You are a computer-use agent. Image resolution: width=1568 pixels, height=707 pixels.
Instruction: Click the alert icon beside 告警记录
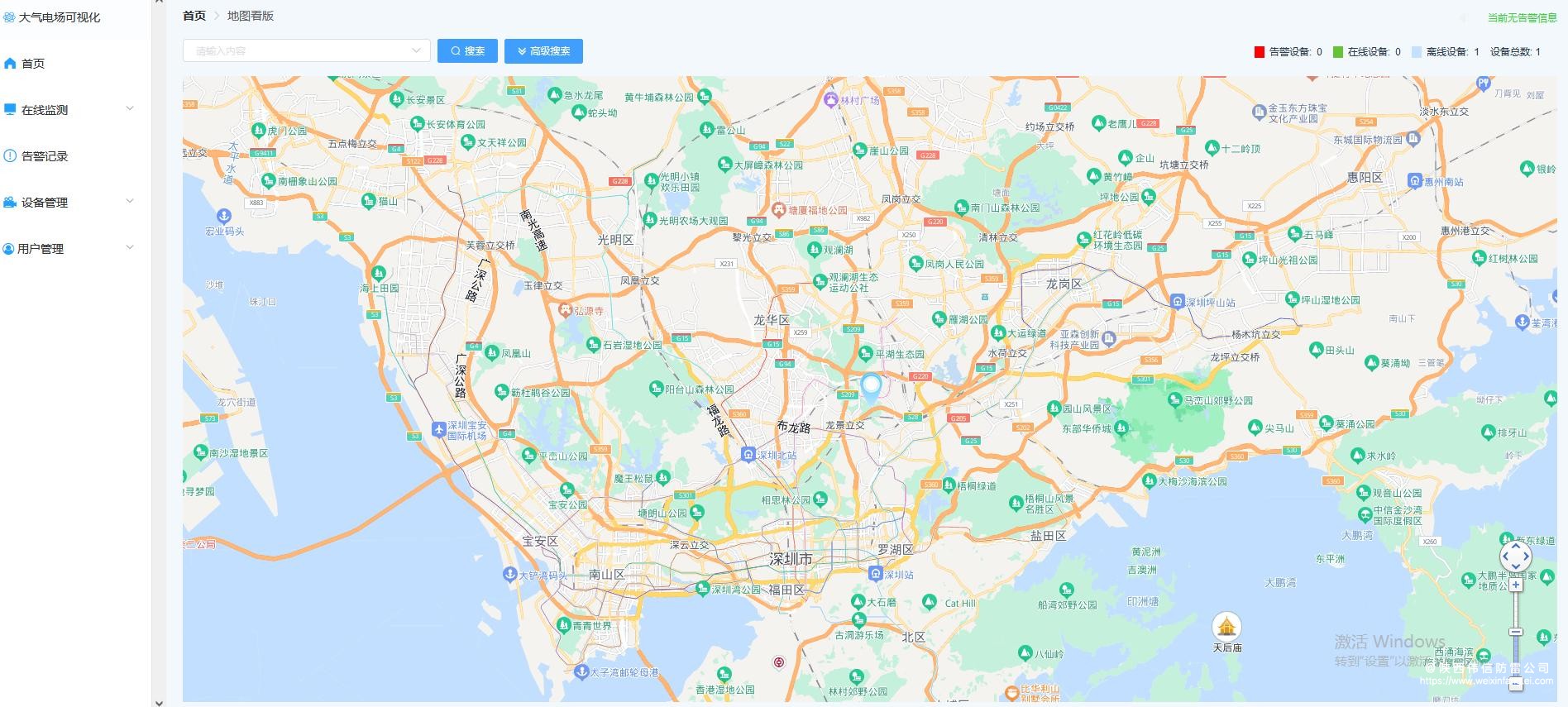pyautogui.click(x=10, y=155)
